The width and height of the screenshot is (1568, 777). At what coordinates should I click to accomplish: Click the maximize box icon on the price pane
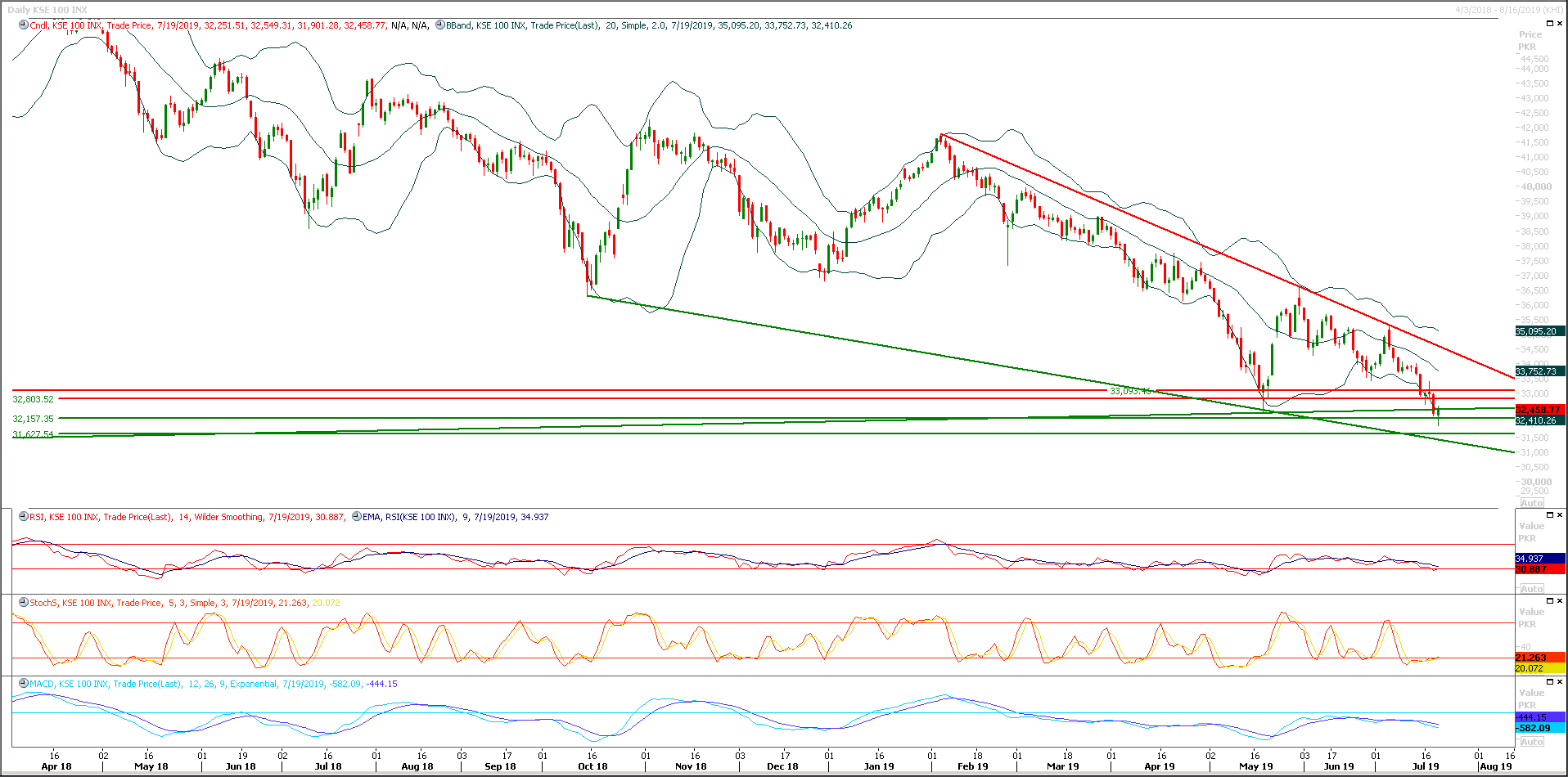(x=1549, y=23)
